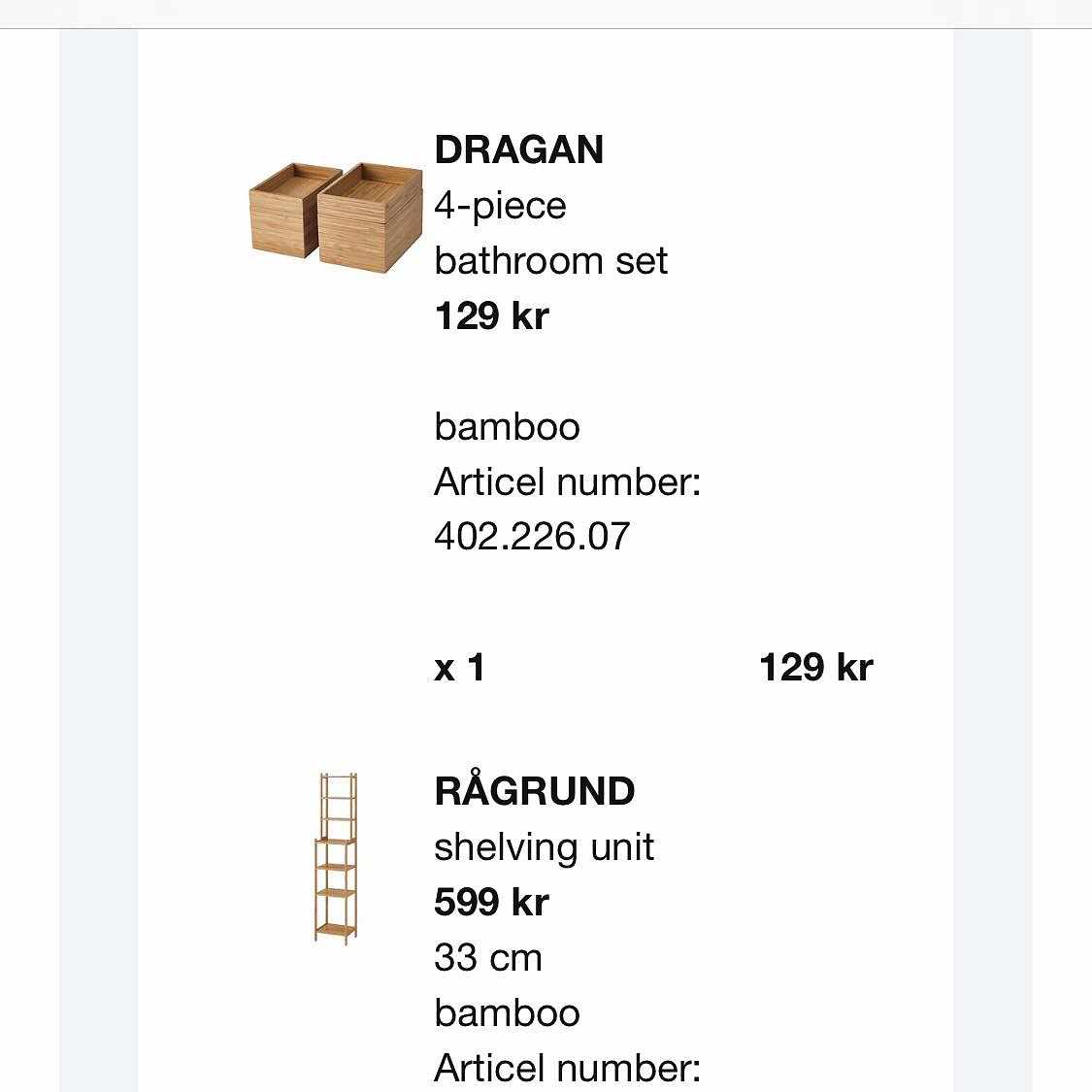
Task: Click the "bathroom set" description text
Action: coord(550,261)
